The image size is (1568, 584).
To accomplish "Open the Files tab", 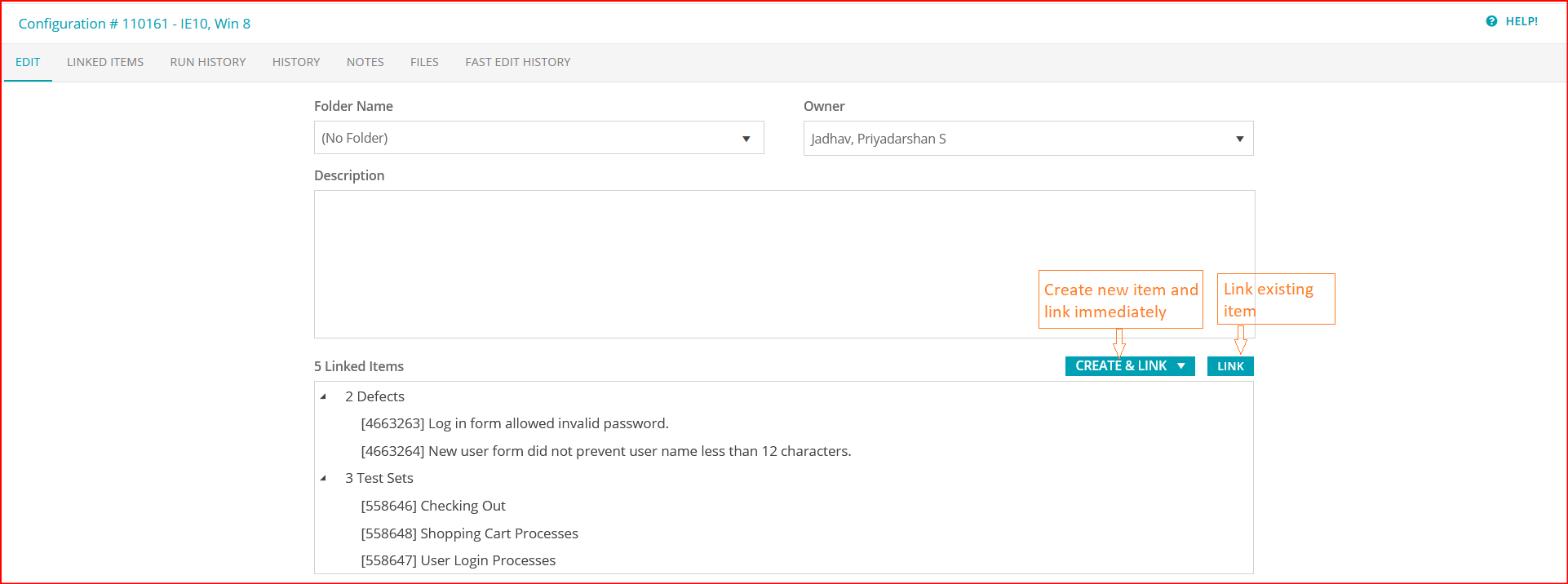I will 424,62.
